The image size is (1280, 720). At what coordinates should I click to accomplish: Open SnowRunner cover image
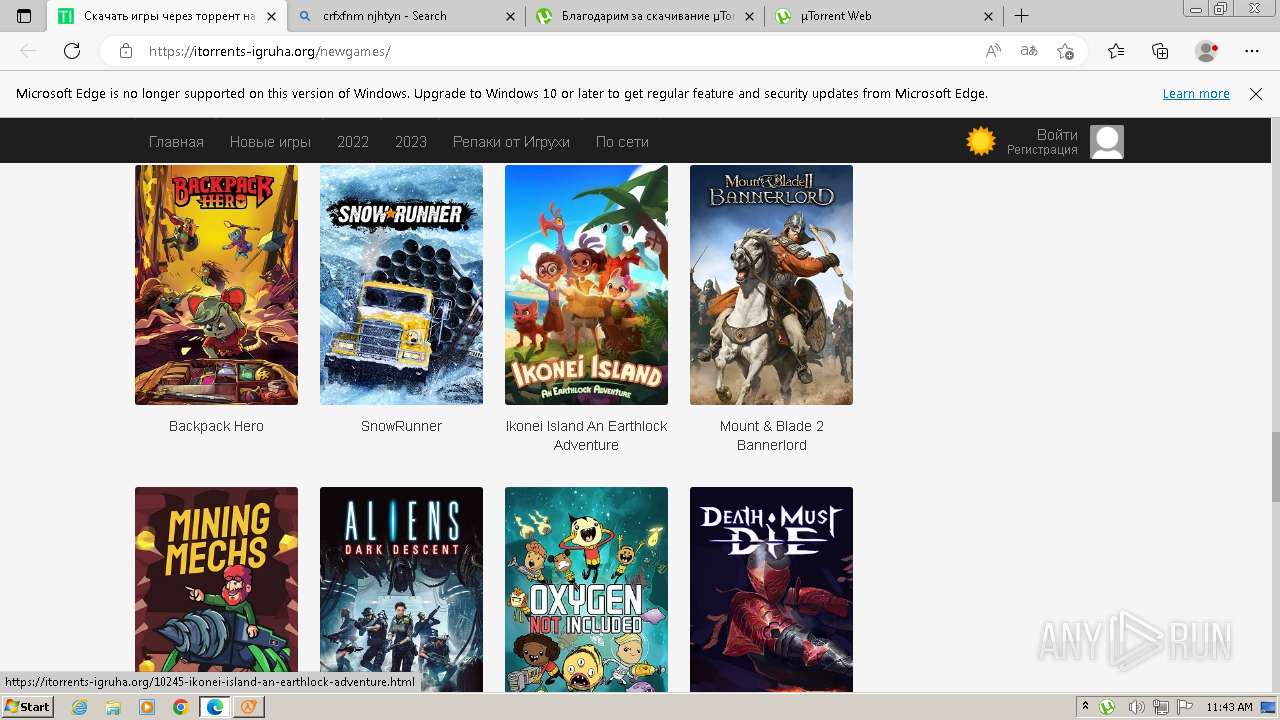401,285
